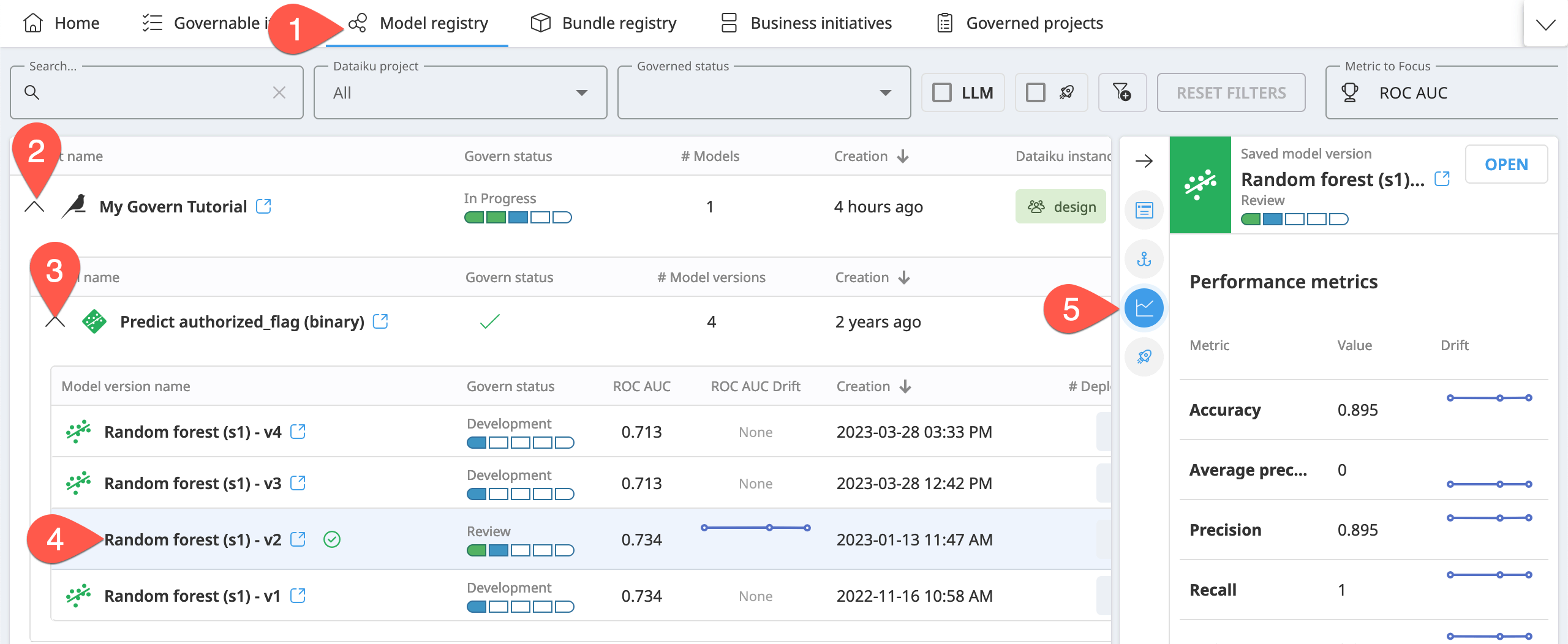Screen dimensions: 1568x644
Task: Click the Predict authorized_flag model icon
Action: pyautogui.click(x=94, y=321)
